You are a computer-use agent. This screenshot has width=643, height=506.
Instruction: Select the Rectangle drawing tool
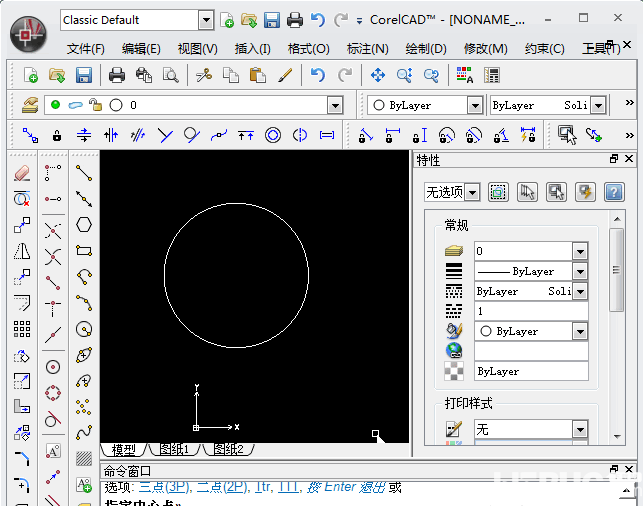(84, 251)
